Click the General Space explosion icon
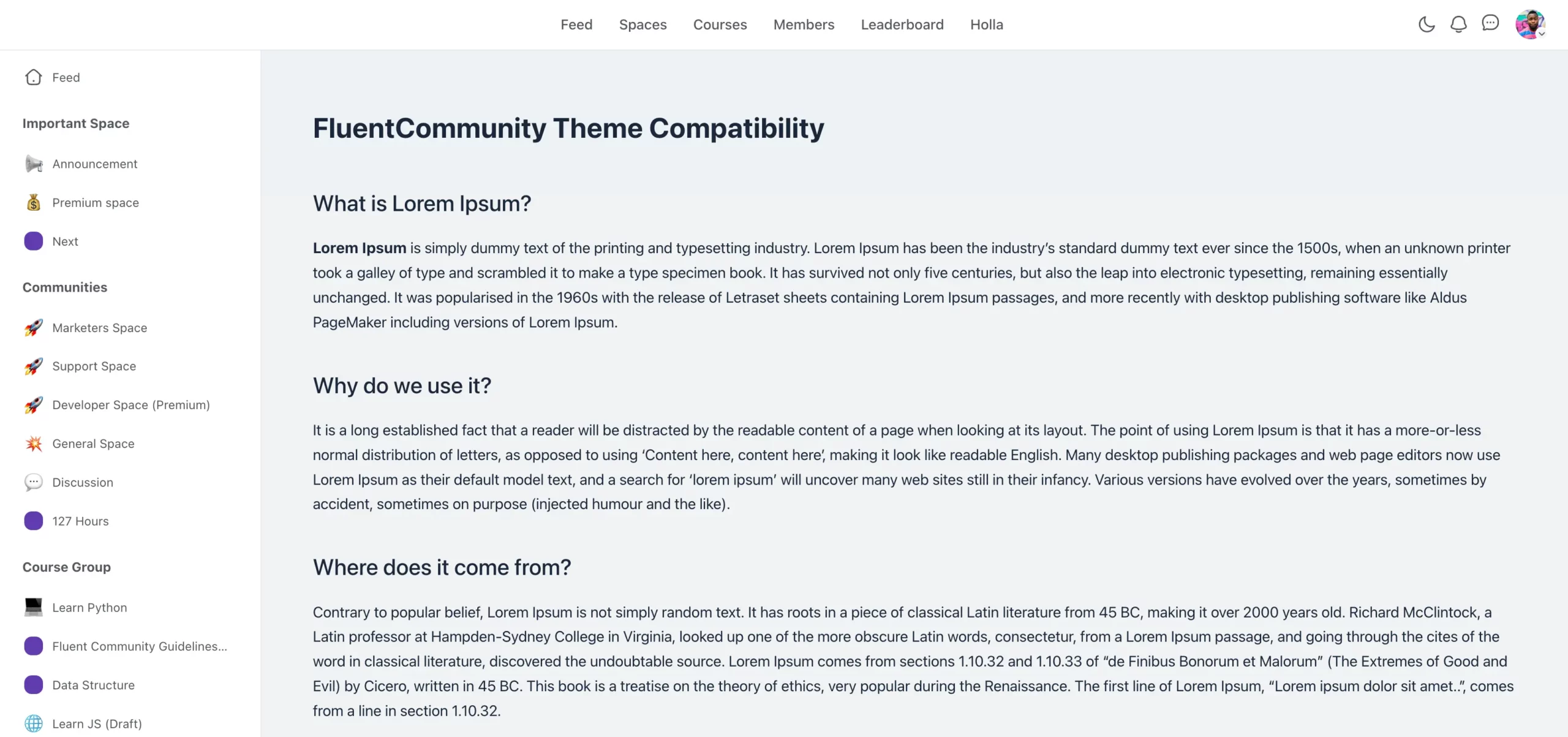This screenshot has height=737, width=1568. 34,443
